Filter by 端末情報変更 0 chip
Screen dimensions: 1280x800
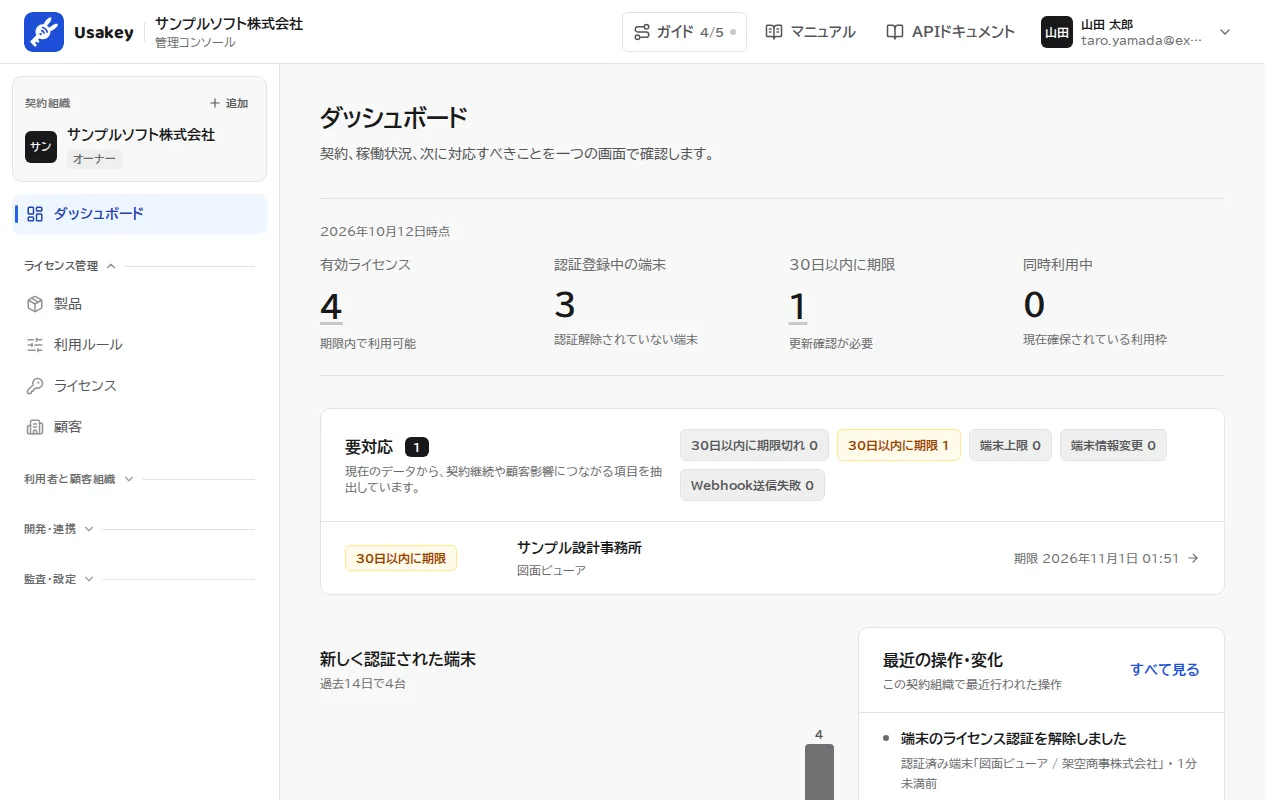tap(1113, 445)
